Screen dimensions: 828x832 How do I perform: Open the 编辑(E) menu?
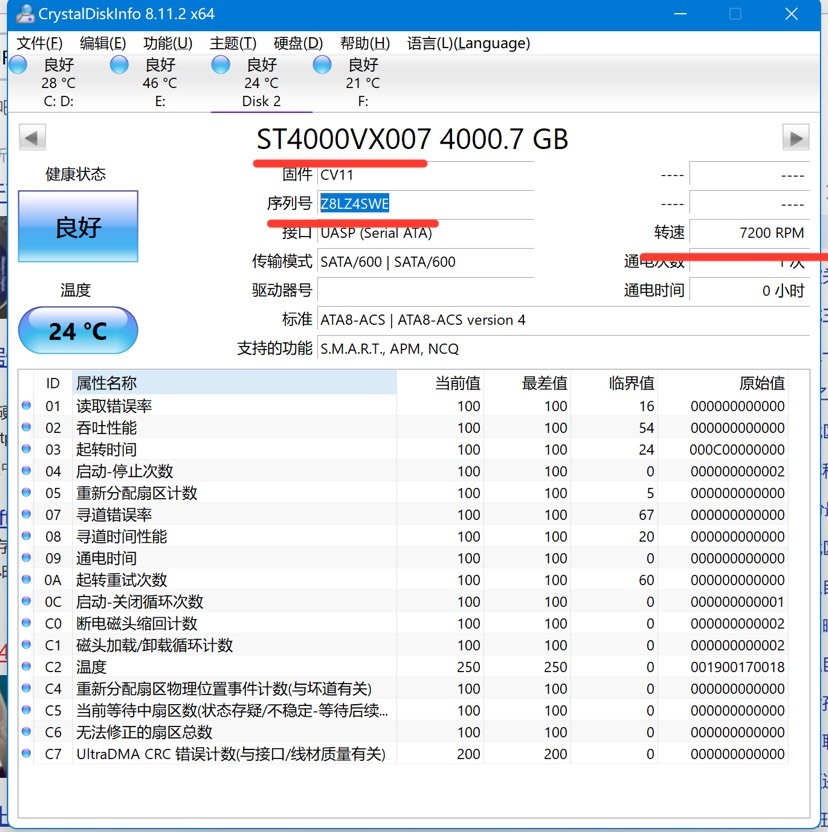pyautogui.click(x=103, y=43)
